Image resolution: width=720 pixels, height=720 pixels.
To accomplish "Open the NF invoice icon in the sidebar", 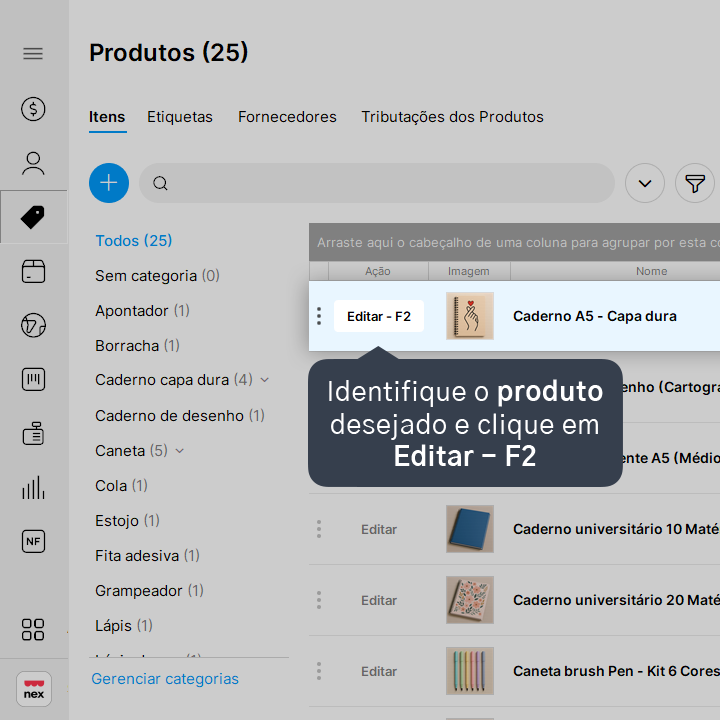I will 33,541.
